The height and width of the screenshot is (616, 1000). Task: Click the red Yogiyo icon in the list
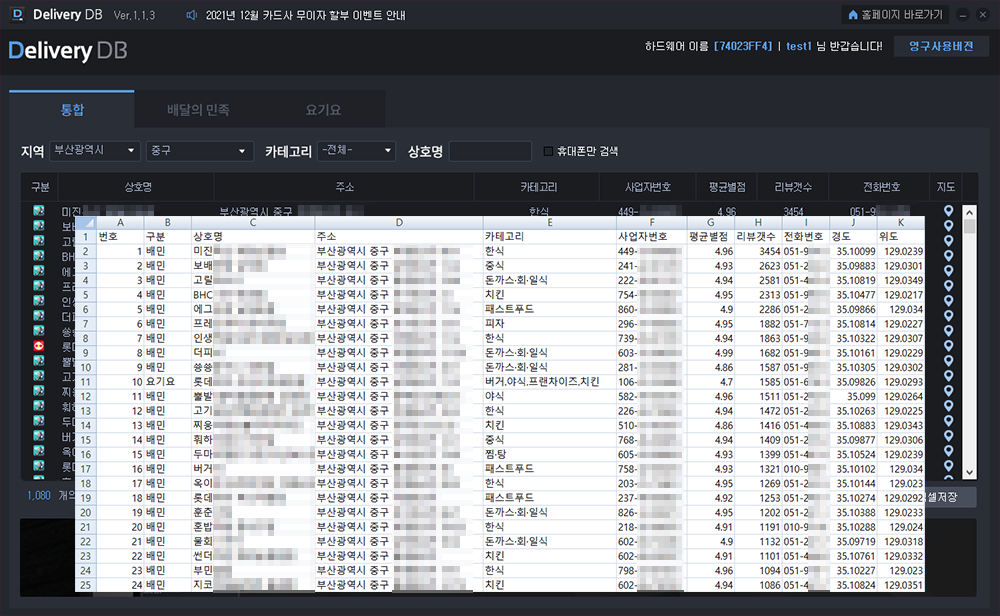39,346
